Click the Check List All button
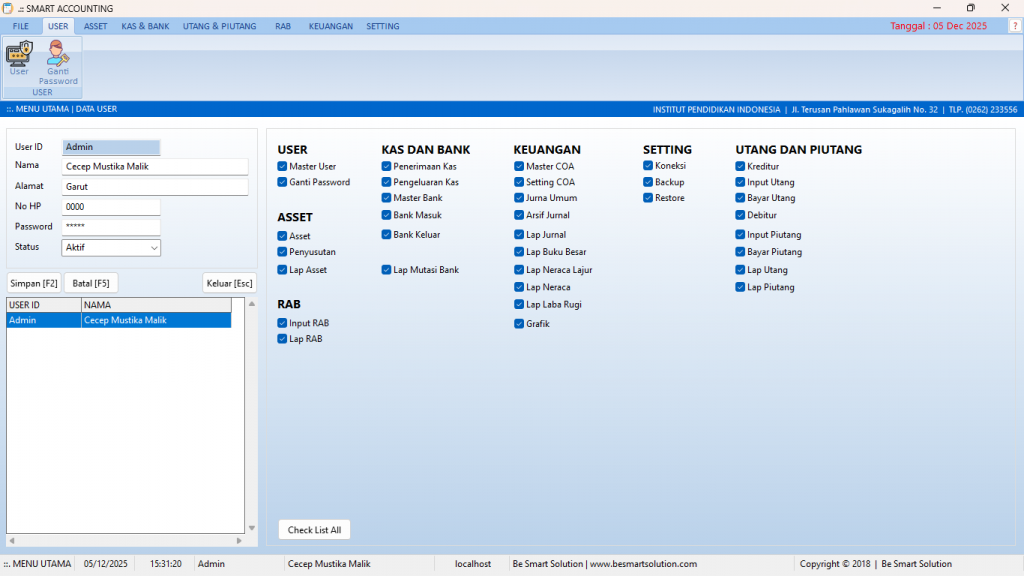Screen dimensions: 1024x576 tap(314, 529)
